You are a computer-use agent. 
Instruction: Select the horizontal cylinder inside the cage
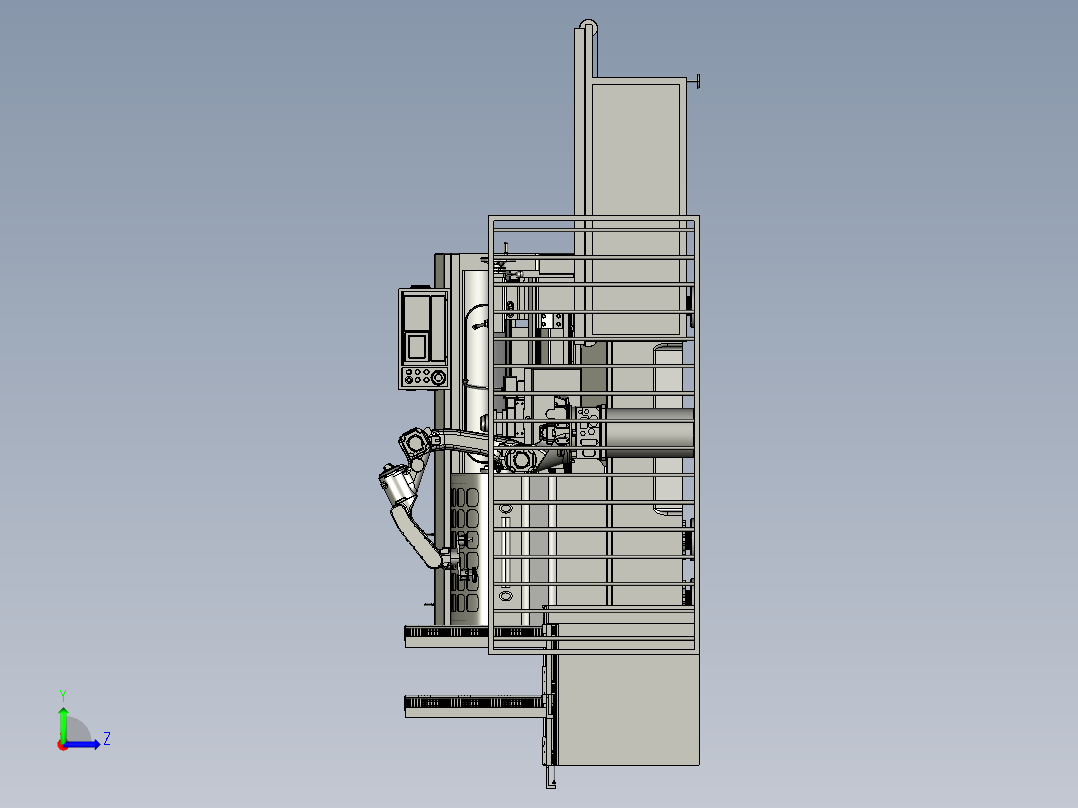click(648, 432)
